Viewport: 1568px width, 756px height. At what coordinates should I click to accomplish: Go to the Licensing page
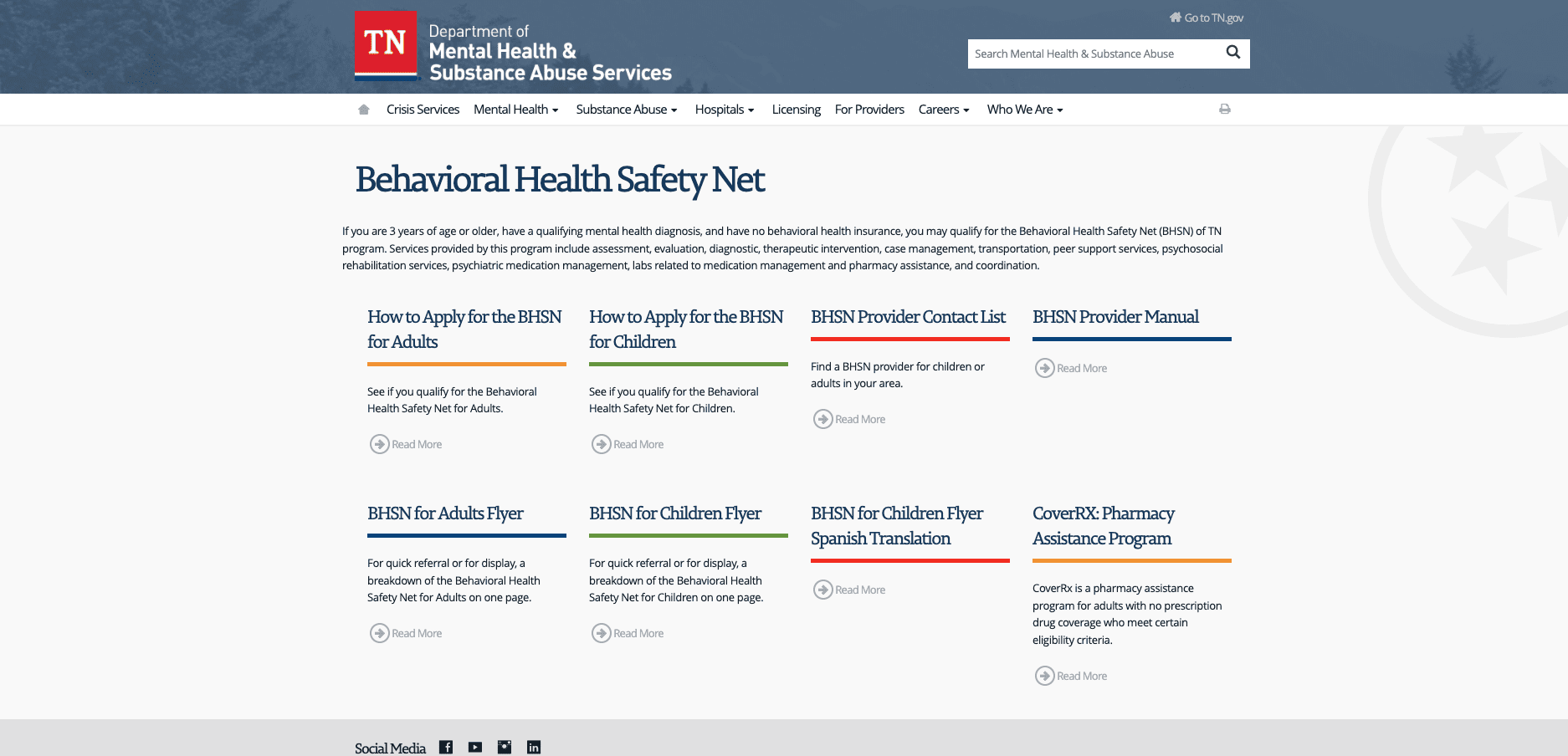(x=796, y=110)
